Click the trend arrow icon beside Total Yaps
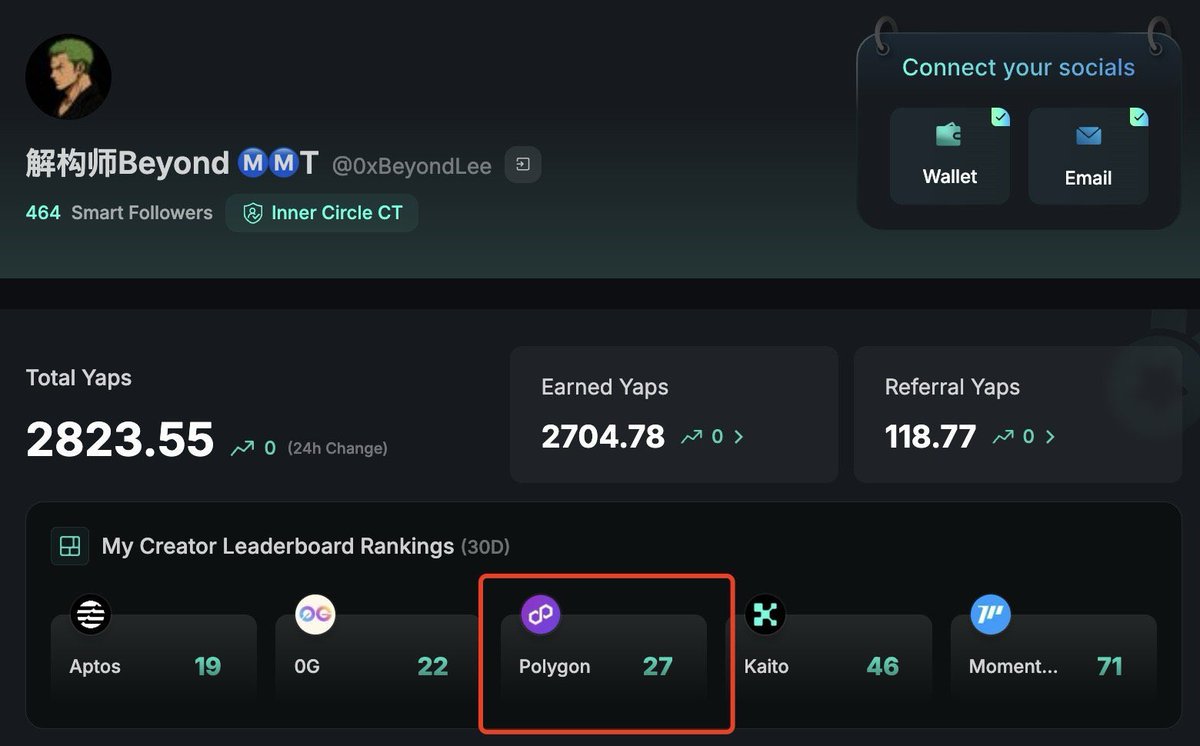Viewport: 1200px width, 746px height. [242, 448]
